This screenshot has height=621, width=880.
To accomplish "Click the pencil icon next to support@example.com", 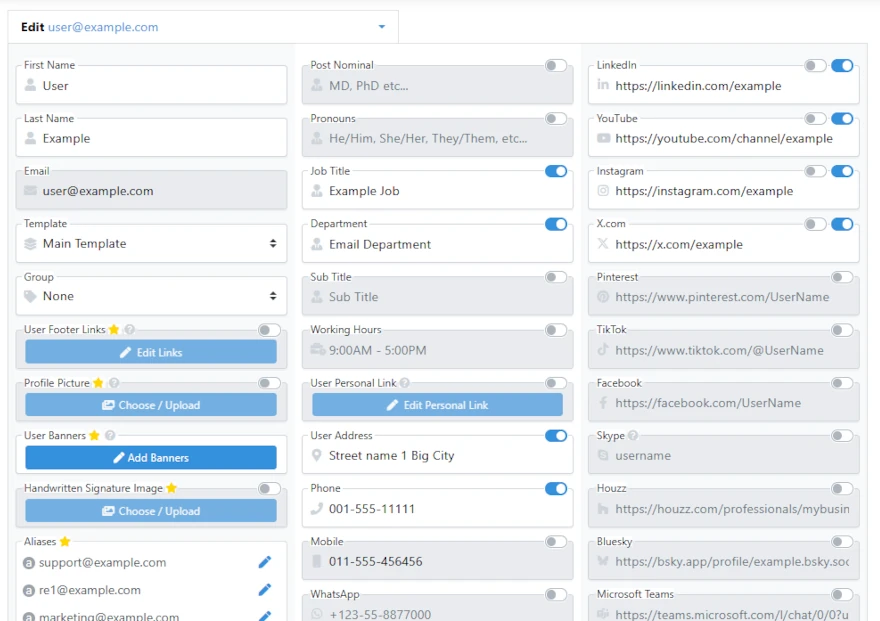I will (x=265, y=563).
